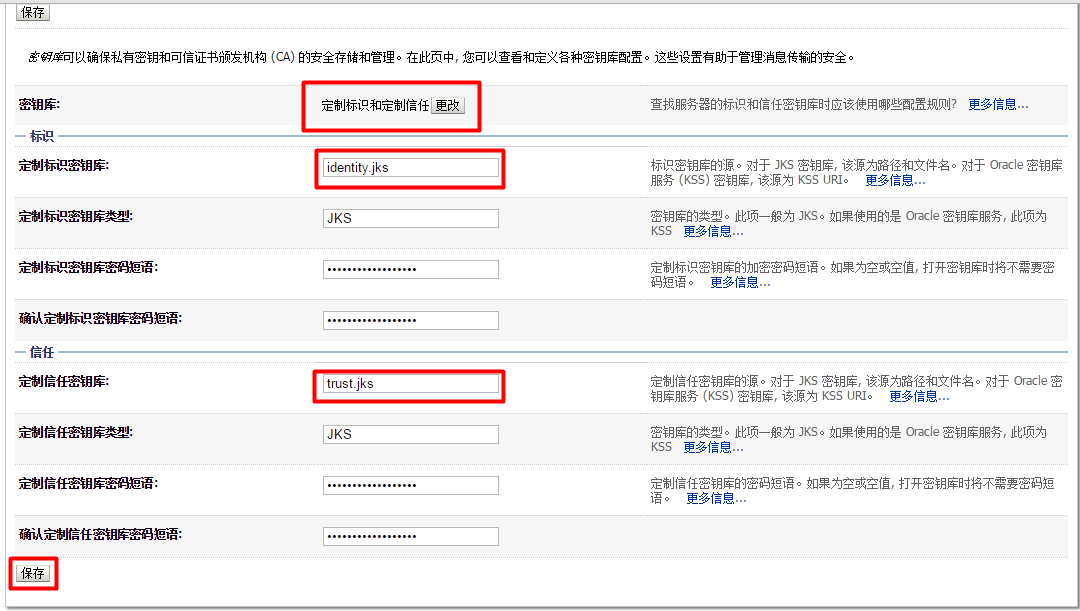This screenshot has height=611, width=1080.
Task: Click the 信任 section heading
Action: 41,352
